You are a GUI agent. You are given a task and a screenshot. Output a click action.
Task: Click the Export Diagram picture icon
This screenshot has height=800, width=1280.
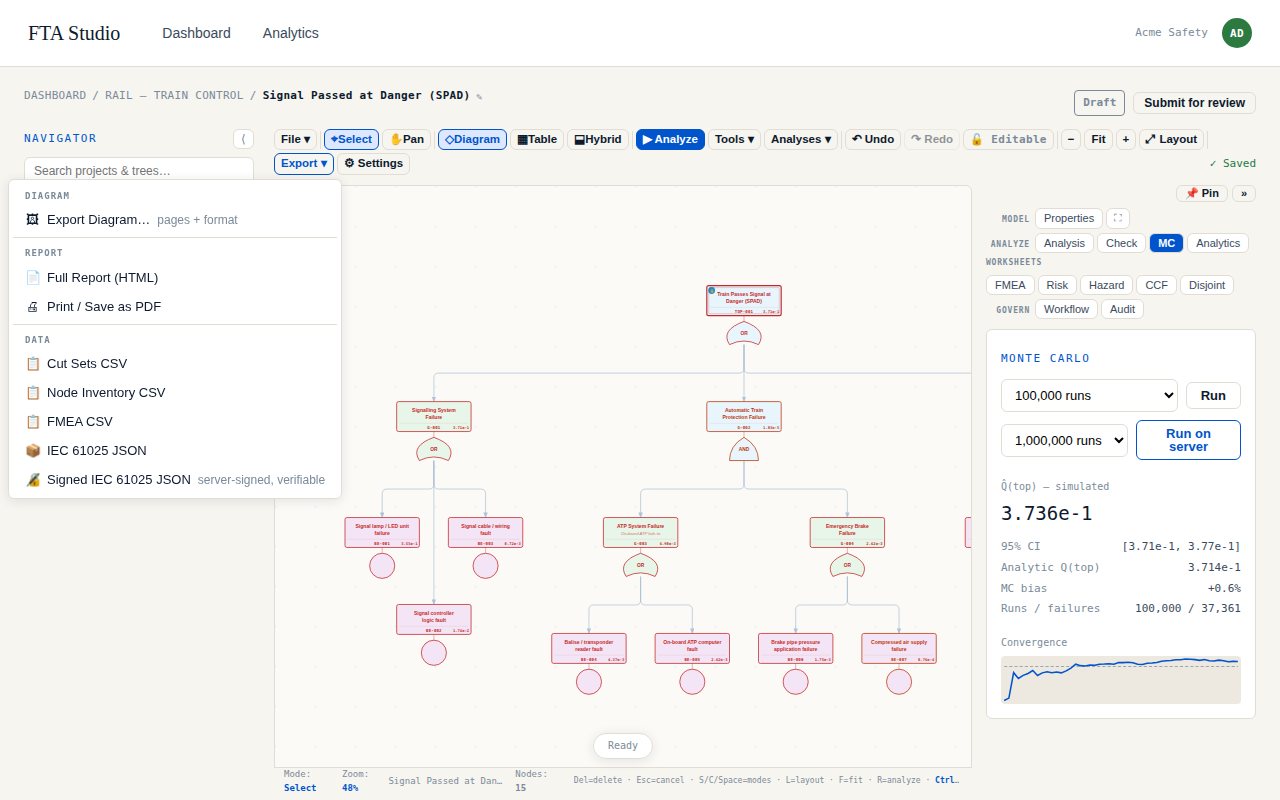32,219
